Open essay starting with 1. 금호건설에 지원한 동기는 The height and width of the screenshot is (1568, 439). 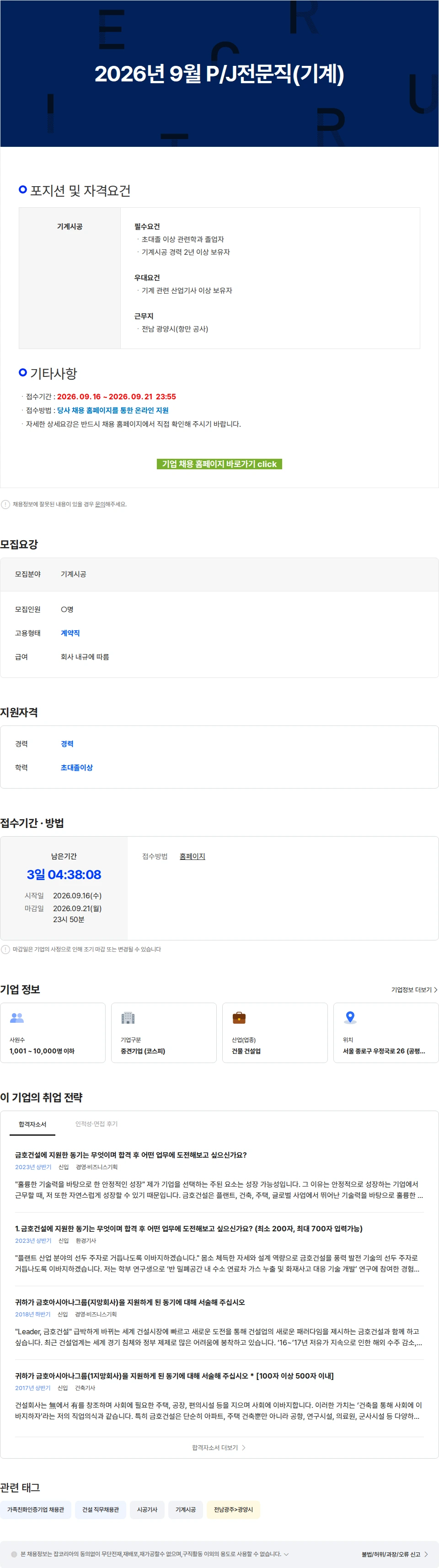pos(189,1228)
